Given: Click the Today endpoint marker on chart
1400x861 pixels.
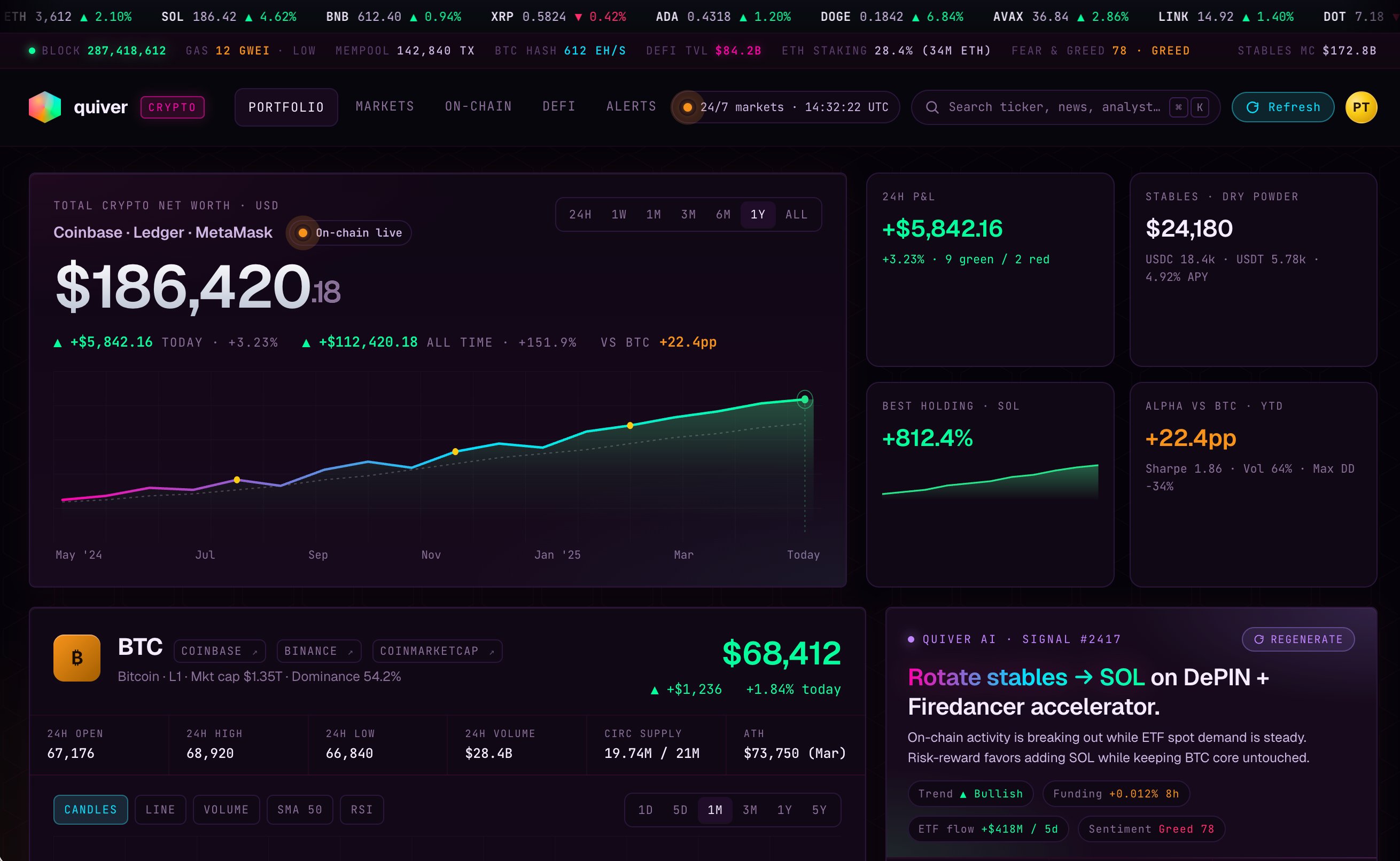Looking at the screenshot, I should tap(804, 399).
